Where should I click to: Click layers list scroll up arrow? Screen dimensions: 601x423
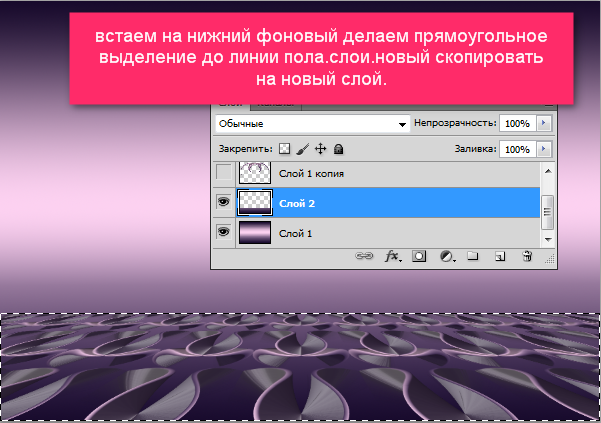[x=548, y=171]
